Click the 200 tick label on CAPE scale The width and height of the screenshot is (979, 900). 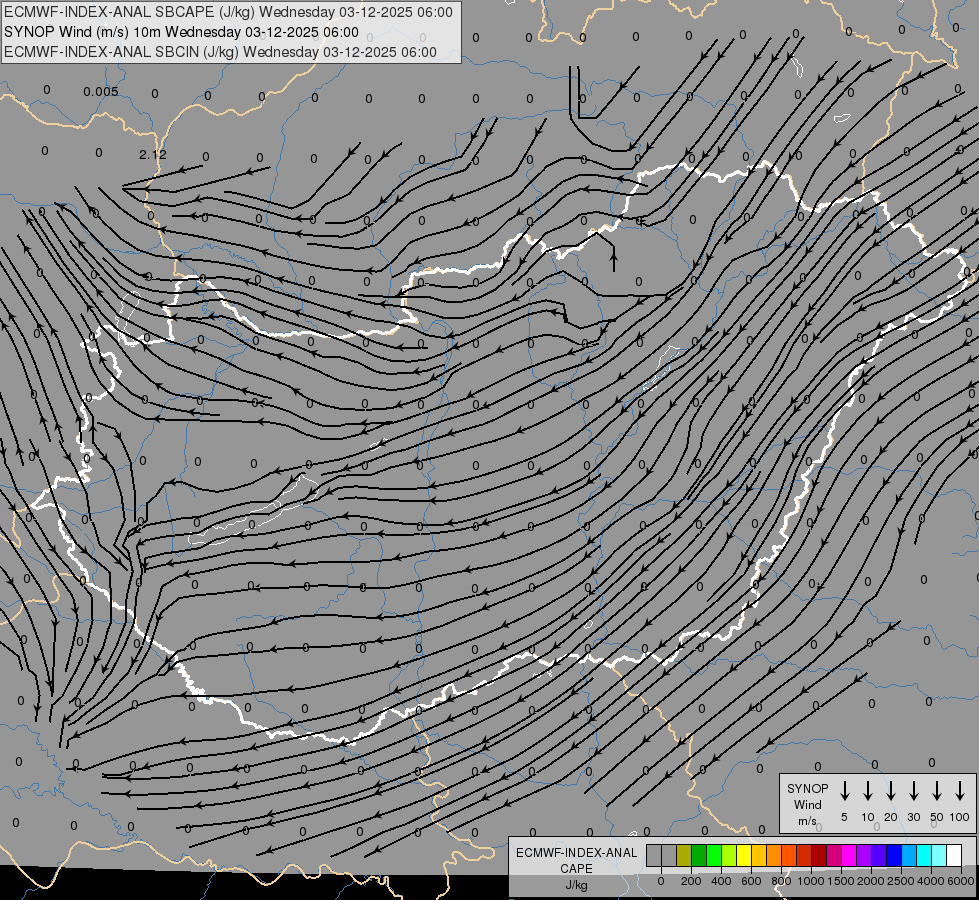point(691,881)
